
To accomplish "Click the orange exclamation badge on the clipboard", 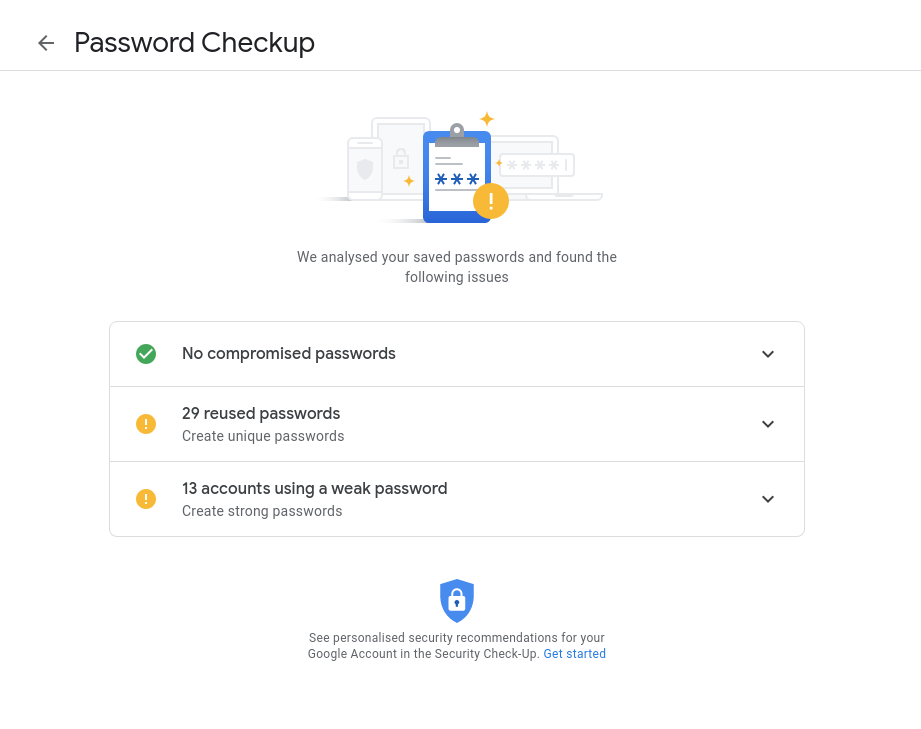I will click(491, 201).
